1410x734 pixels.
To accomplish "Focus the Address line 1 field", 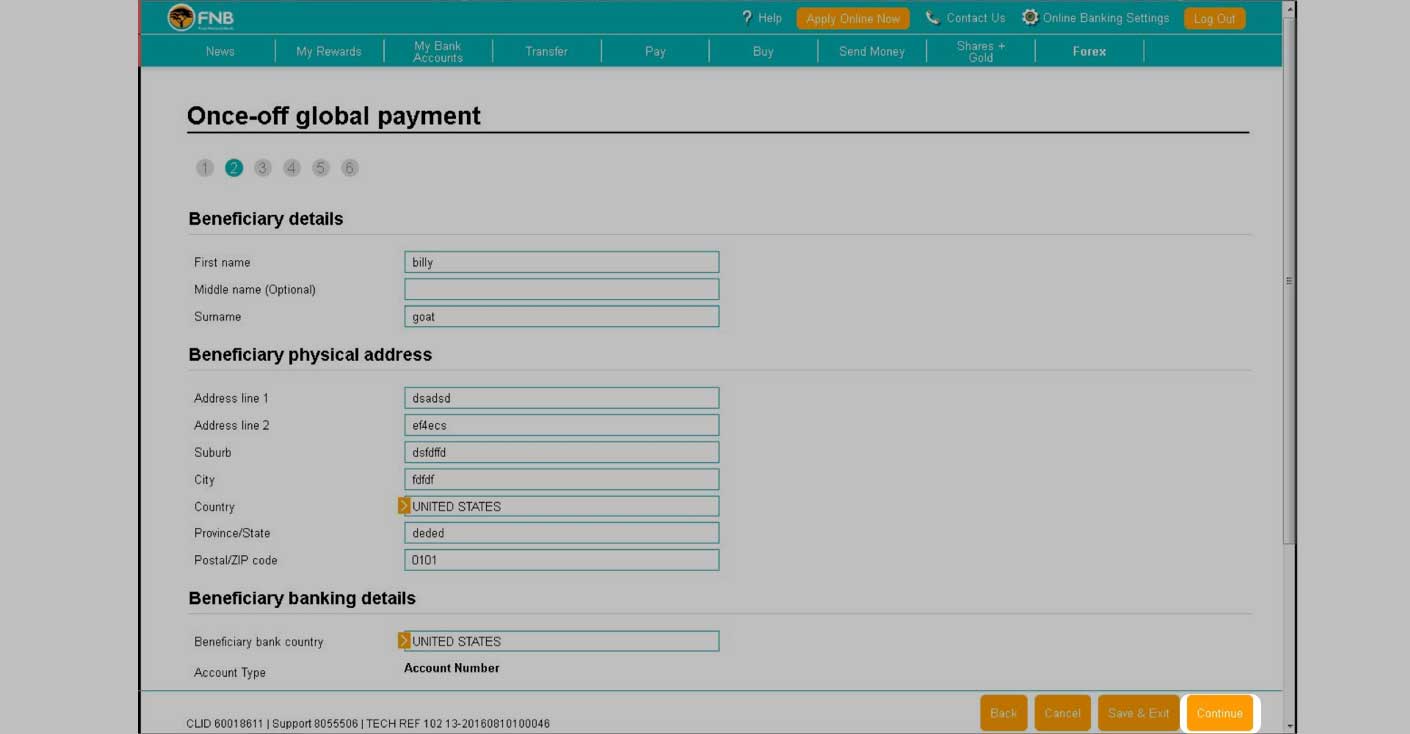I will point(562,398).
